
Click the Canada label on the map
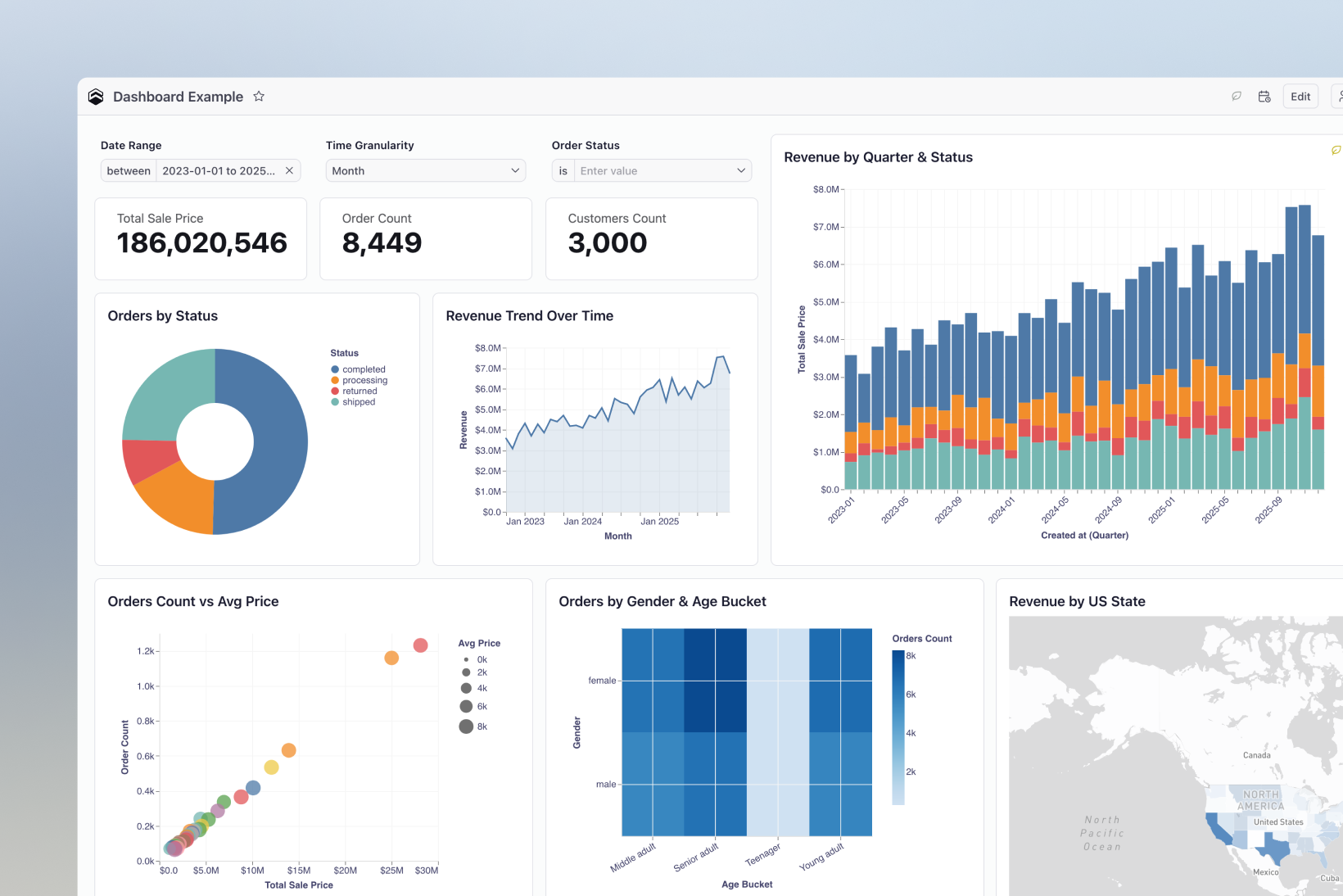pos(1256,755)
